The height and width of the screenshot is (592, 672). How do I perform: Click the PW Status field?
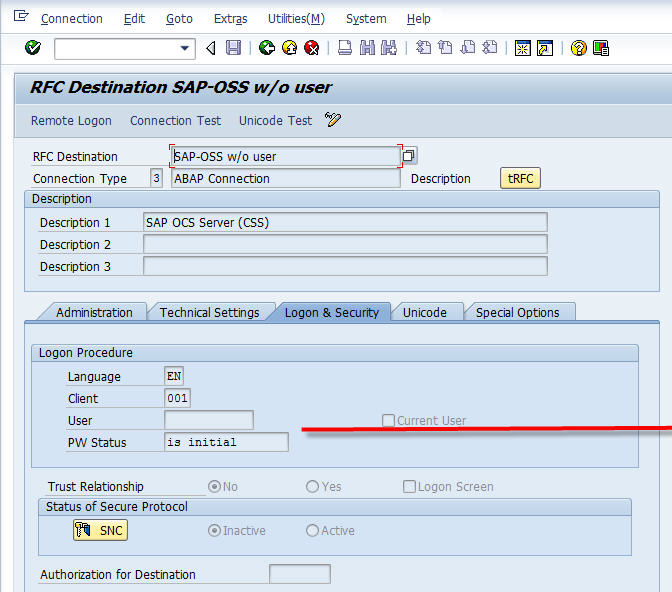pos(226,442)
